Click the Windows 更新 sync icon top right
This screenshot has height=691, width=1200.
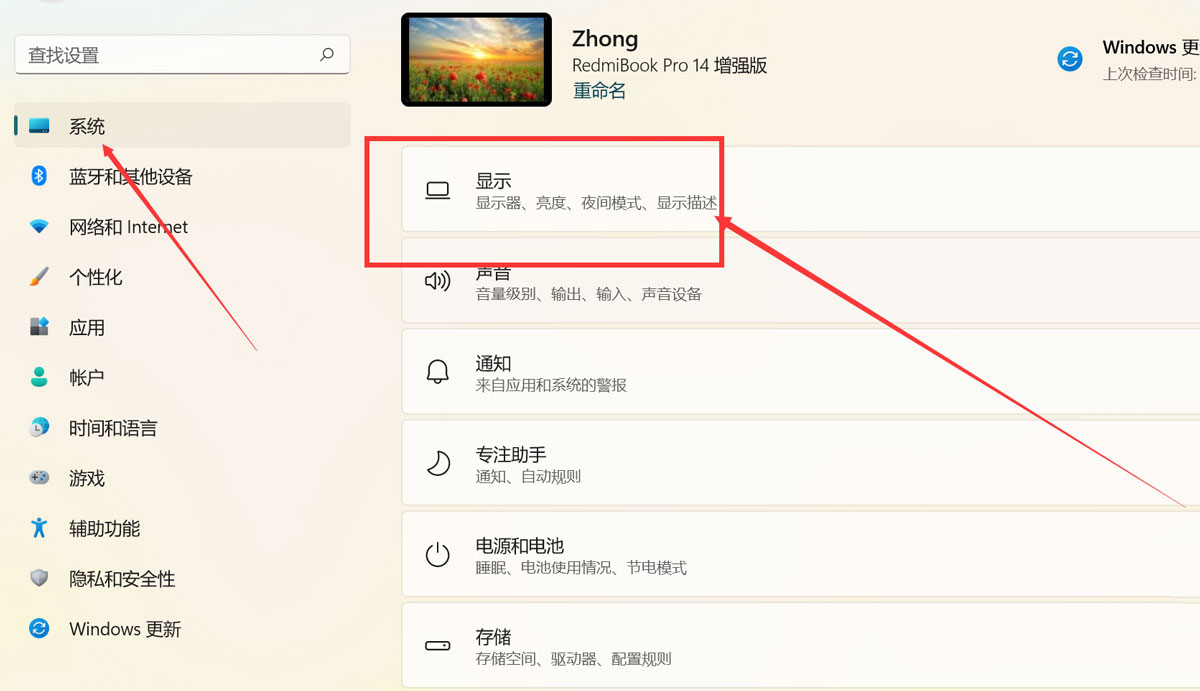click(1069, 59)
